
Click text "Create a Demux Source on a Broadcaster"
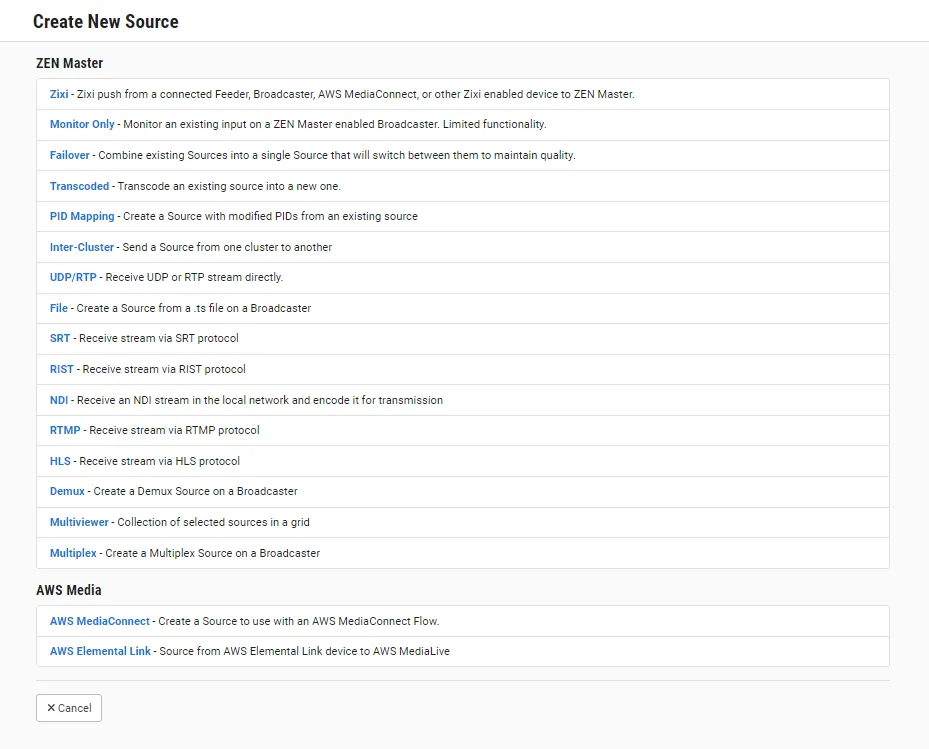(x=196, y=491)
